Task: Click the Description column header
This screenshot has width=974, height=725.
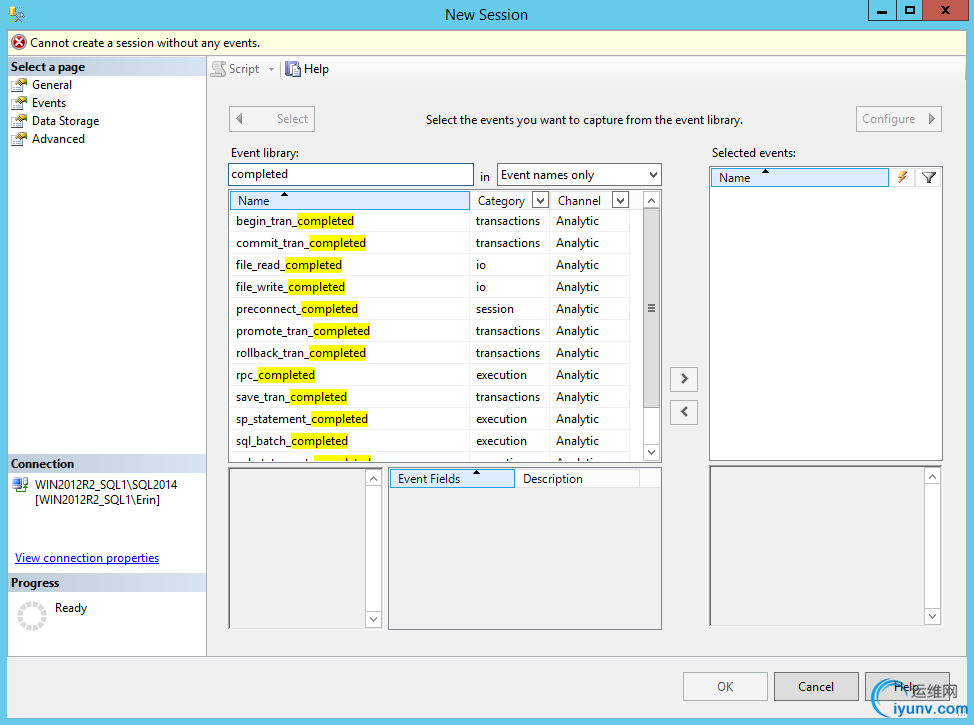Action: point(577,479)
